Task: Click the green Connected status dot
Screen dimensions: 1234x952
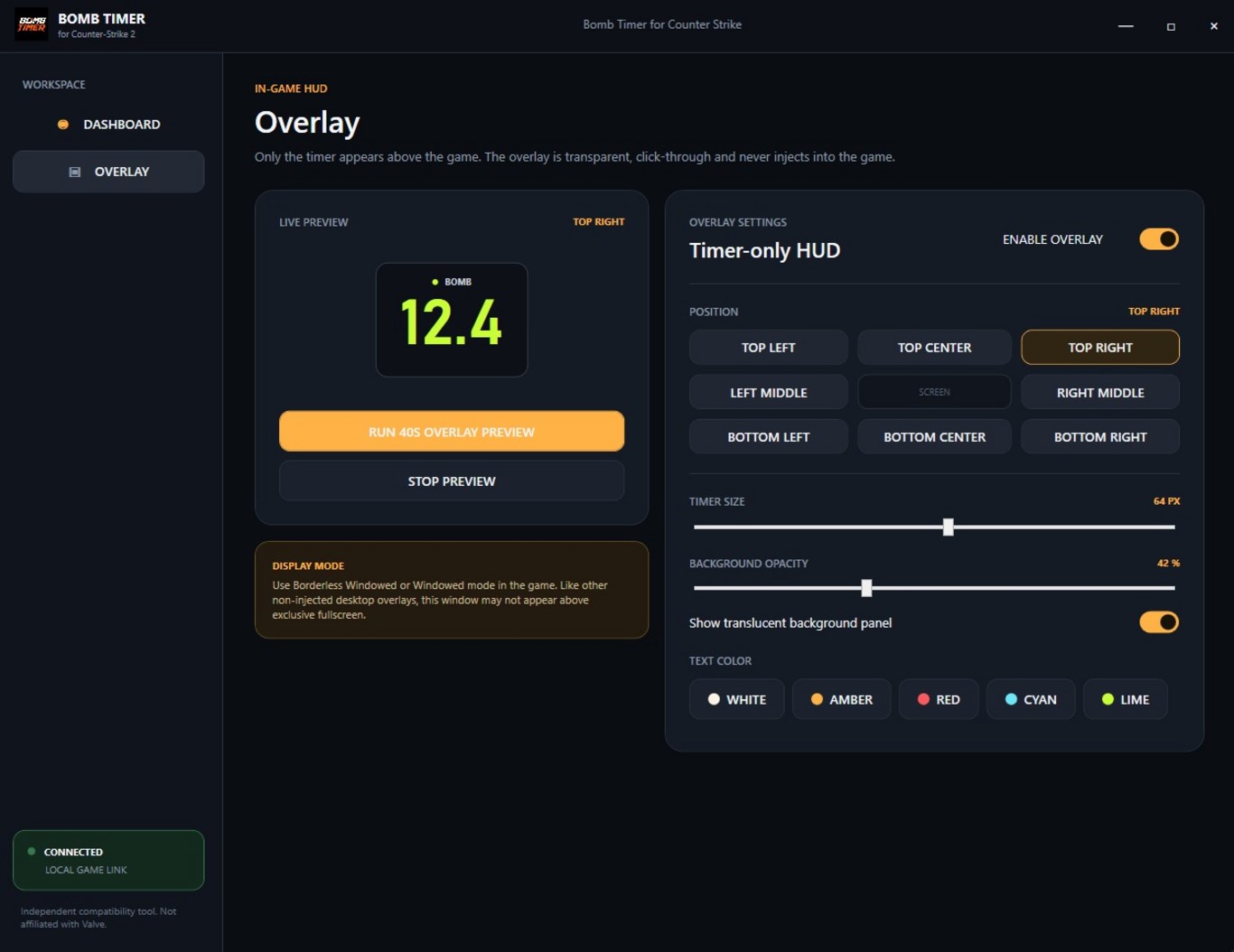Action: click(32, 852)
